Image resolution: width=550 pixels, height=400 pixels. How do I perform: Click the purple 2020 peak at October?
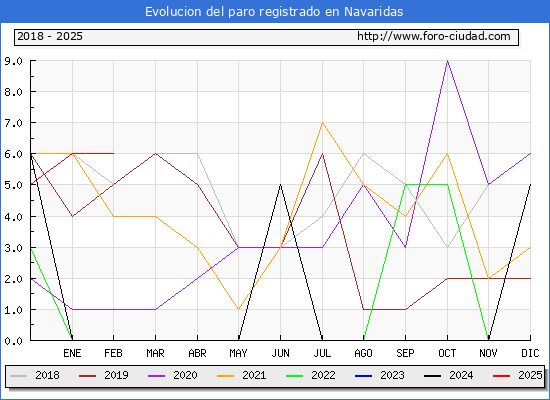[x=447, y=61]
